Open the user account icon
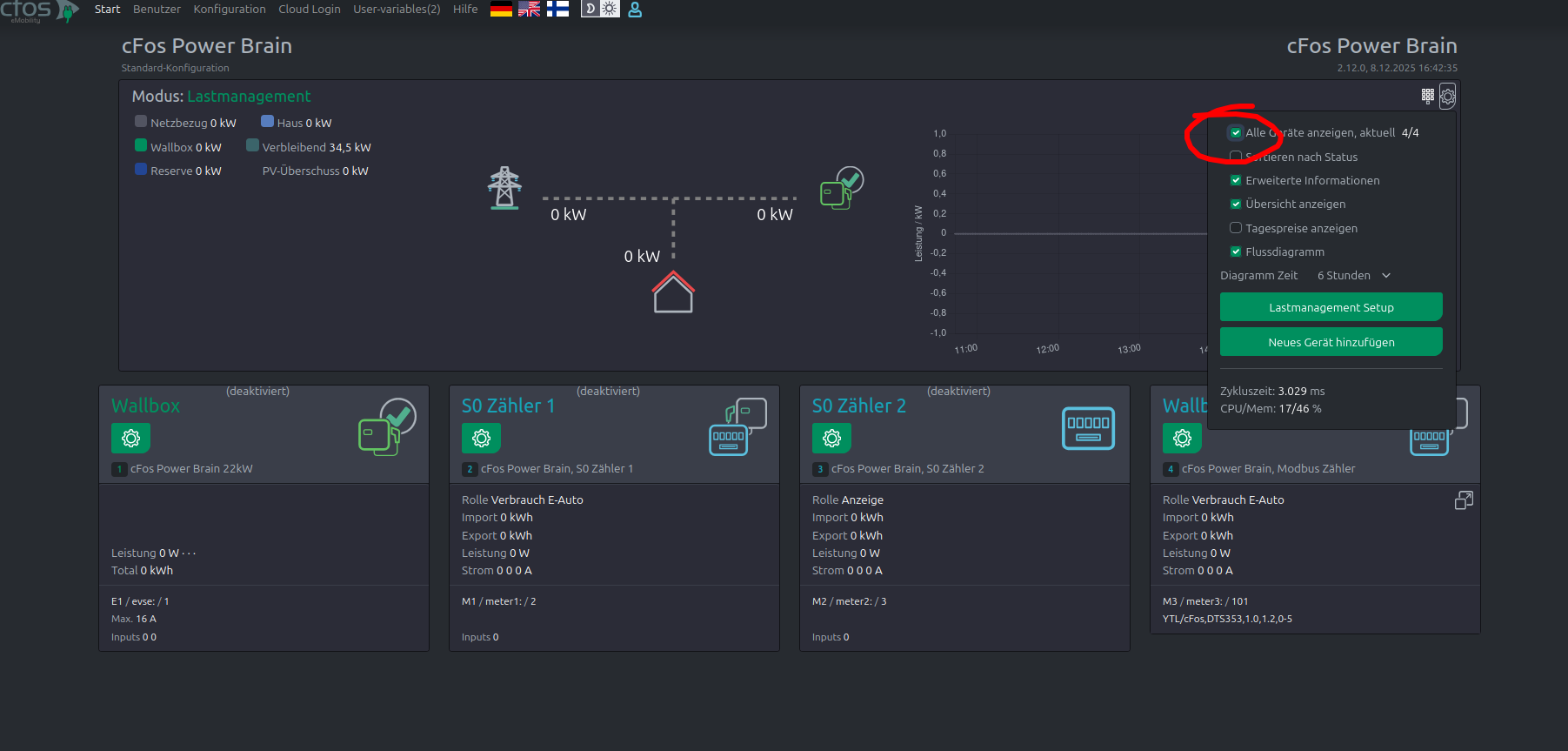Screen dimensions: 1568x751 [635, 10]
